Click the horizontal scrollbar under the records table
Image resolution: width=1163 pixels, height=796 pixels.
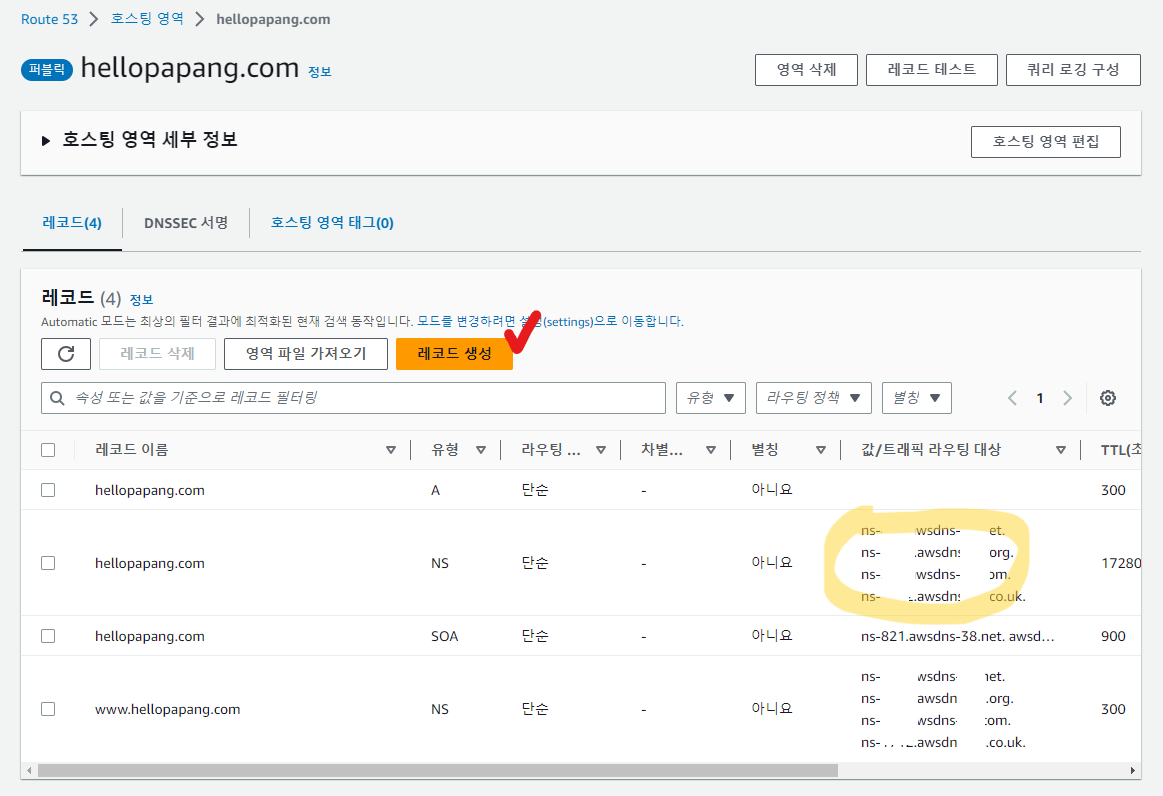point(437,771)
